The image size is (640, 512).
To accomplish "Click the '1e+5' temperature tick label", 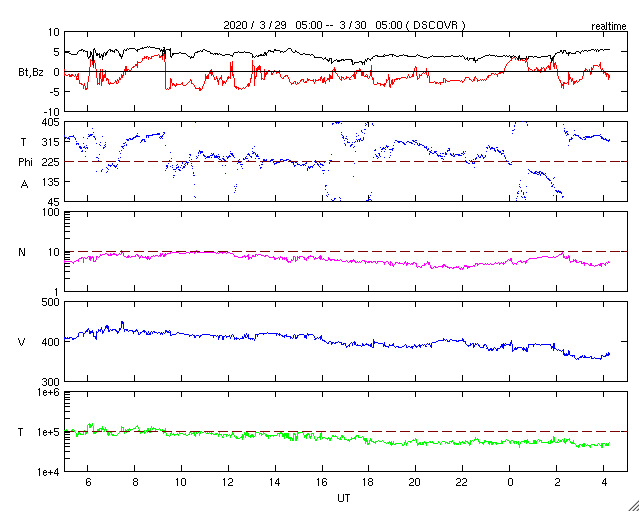I will (x=49, y=432).
